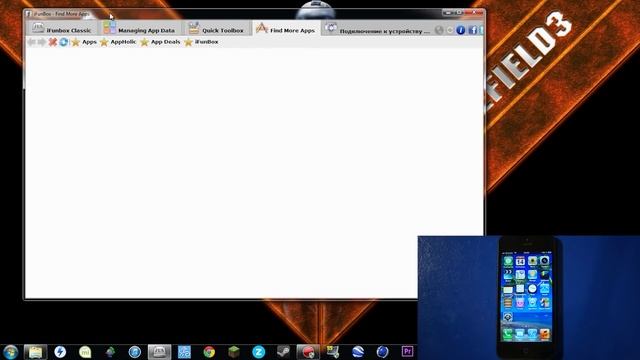Viewport: 640px width, 360px height.
Task: Launch Adobe Premiere Pro from the taskbar
Action: pyautogui.click(x=407, y=352)
